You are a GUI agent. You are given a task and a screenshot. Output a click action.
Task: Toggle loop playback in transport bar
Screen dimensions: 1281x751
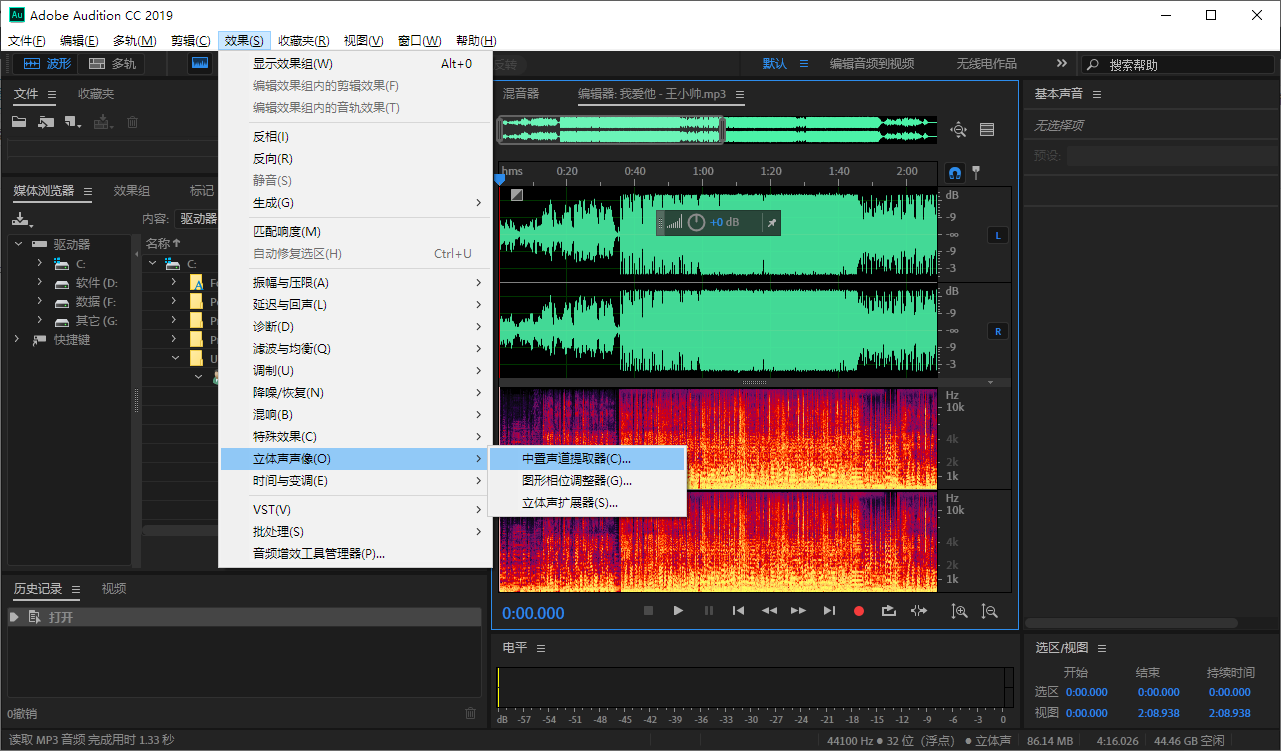[888, 611]
